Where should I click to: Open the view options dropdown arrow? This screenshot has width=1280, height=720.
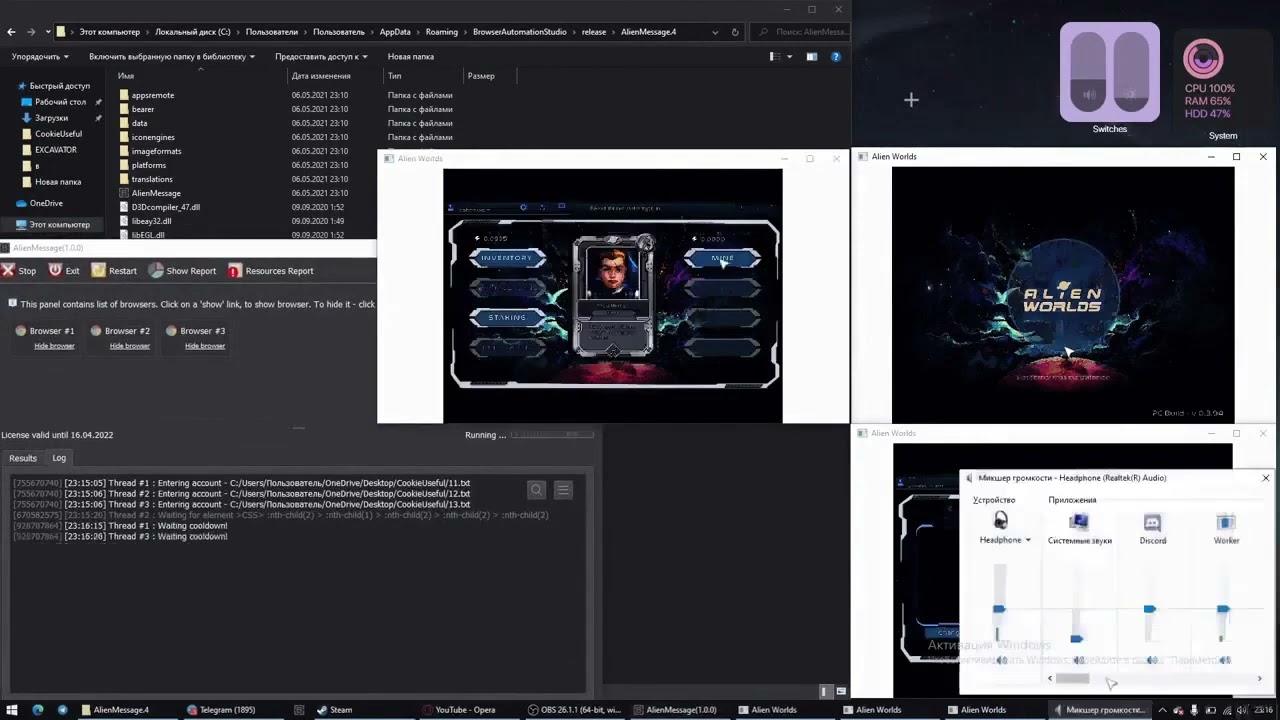(789, 57)
